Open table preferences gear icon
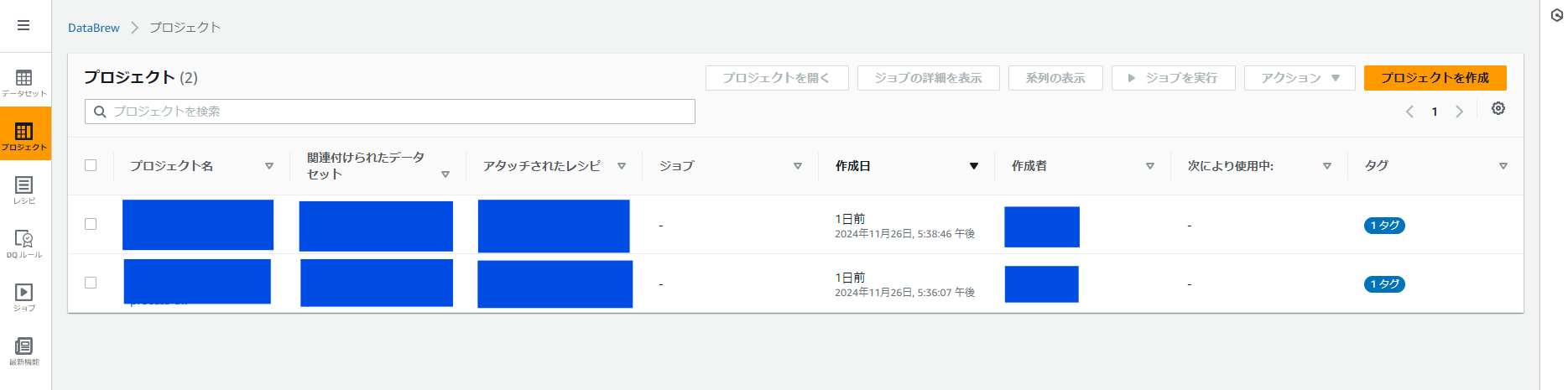 [x=1498, y=108]
